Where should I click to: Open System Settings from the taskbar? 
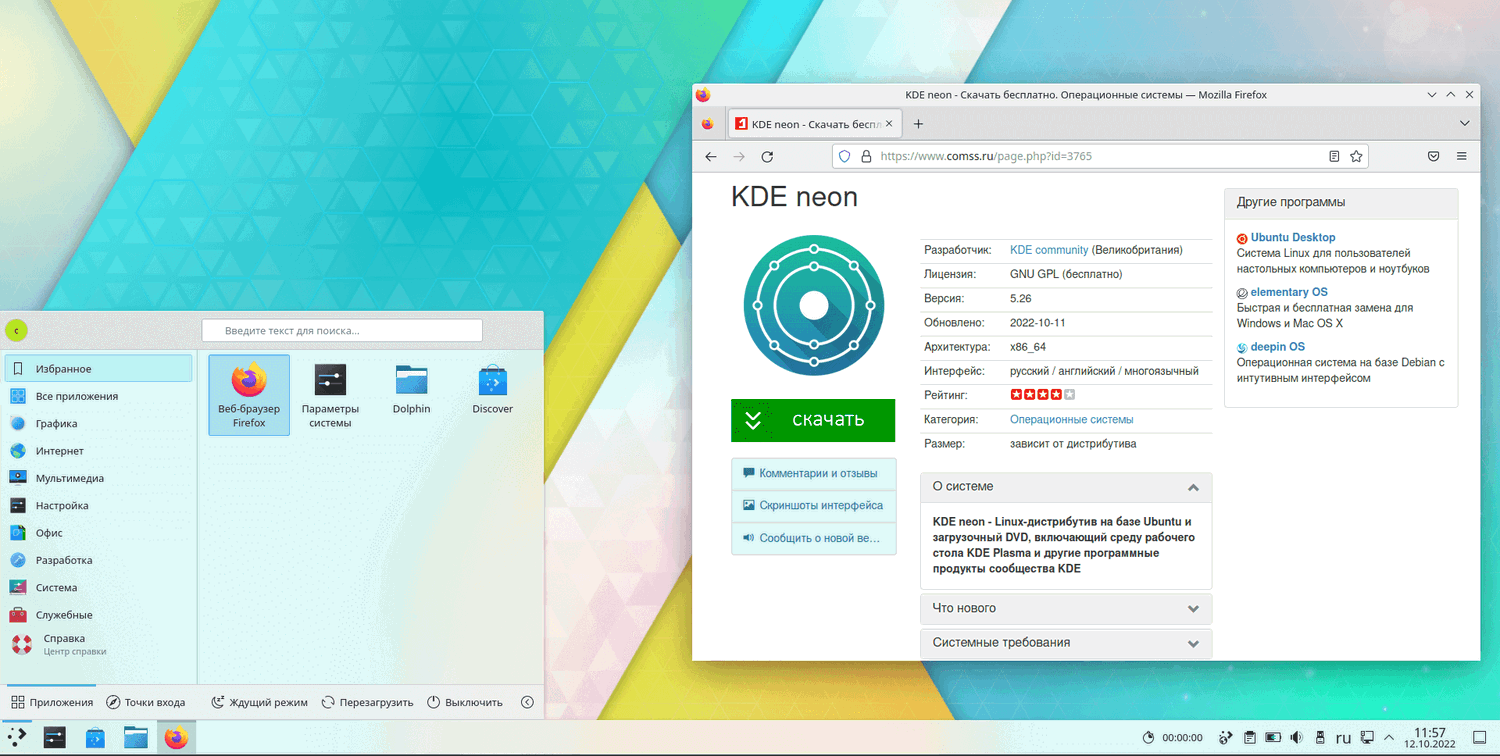click(x=55, y=738)
